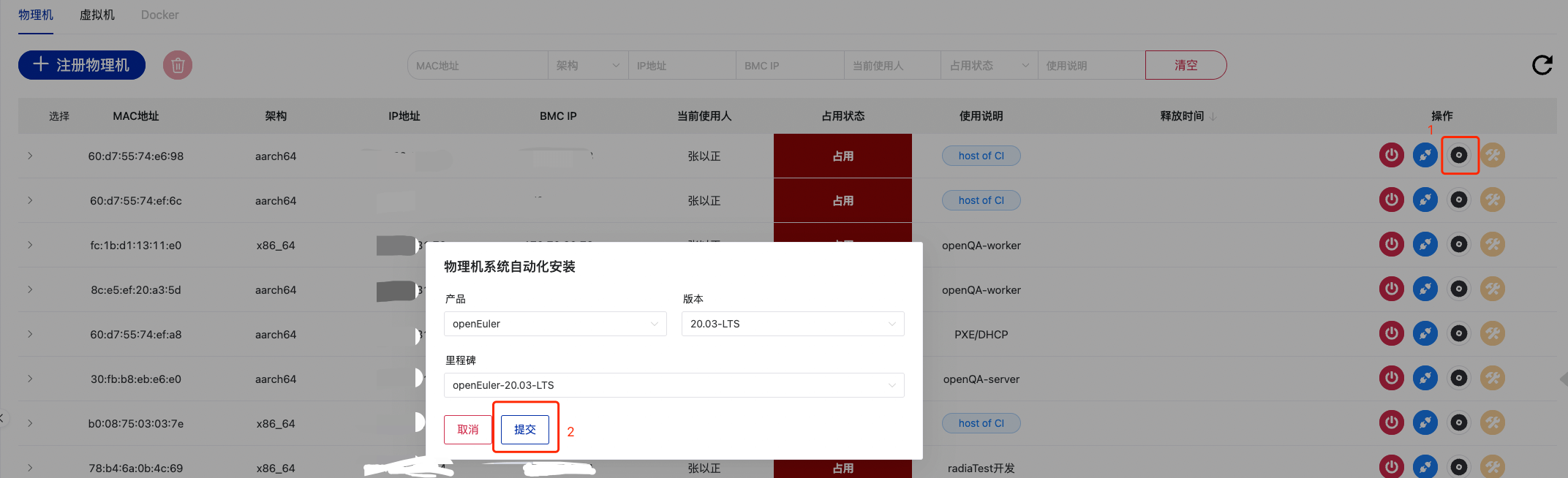Open the 架构 filter dropdown
Image resolution: width=1568 pixels, height=478 pixels.
click(x=587, y=66)
